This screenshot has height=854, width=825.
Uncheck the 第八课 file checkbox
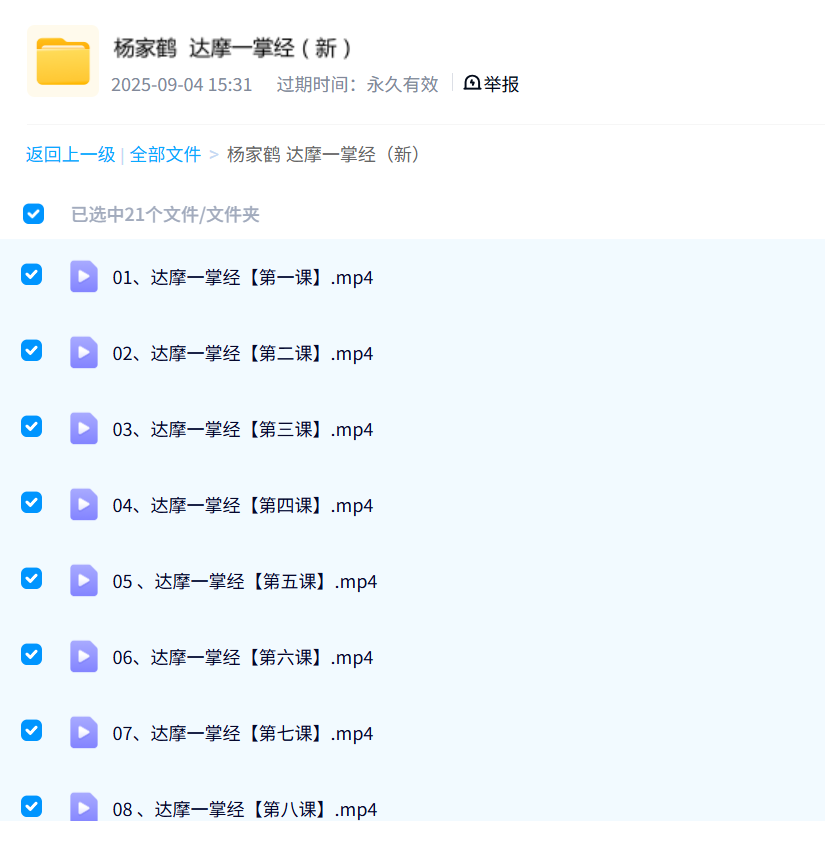pos(32,806)
